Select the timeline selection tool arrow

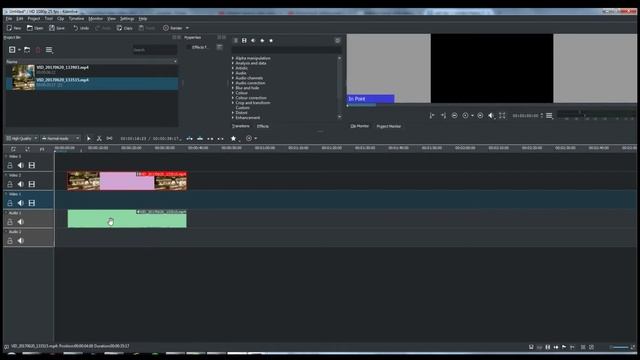click(89, 138)
